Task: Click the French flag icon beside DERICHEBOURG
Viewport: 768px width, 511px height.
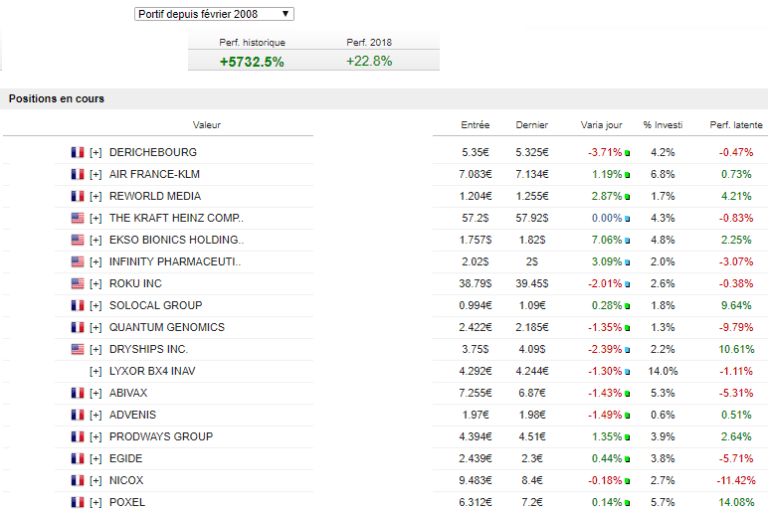Action: tap(77, 153)
